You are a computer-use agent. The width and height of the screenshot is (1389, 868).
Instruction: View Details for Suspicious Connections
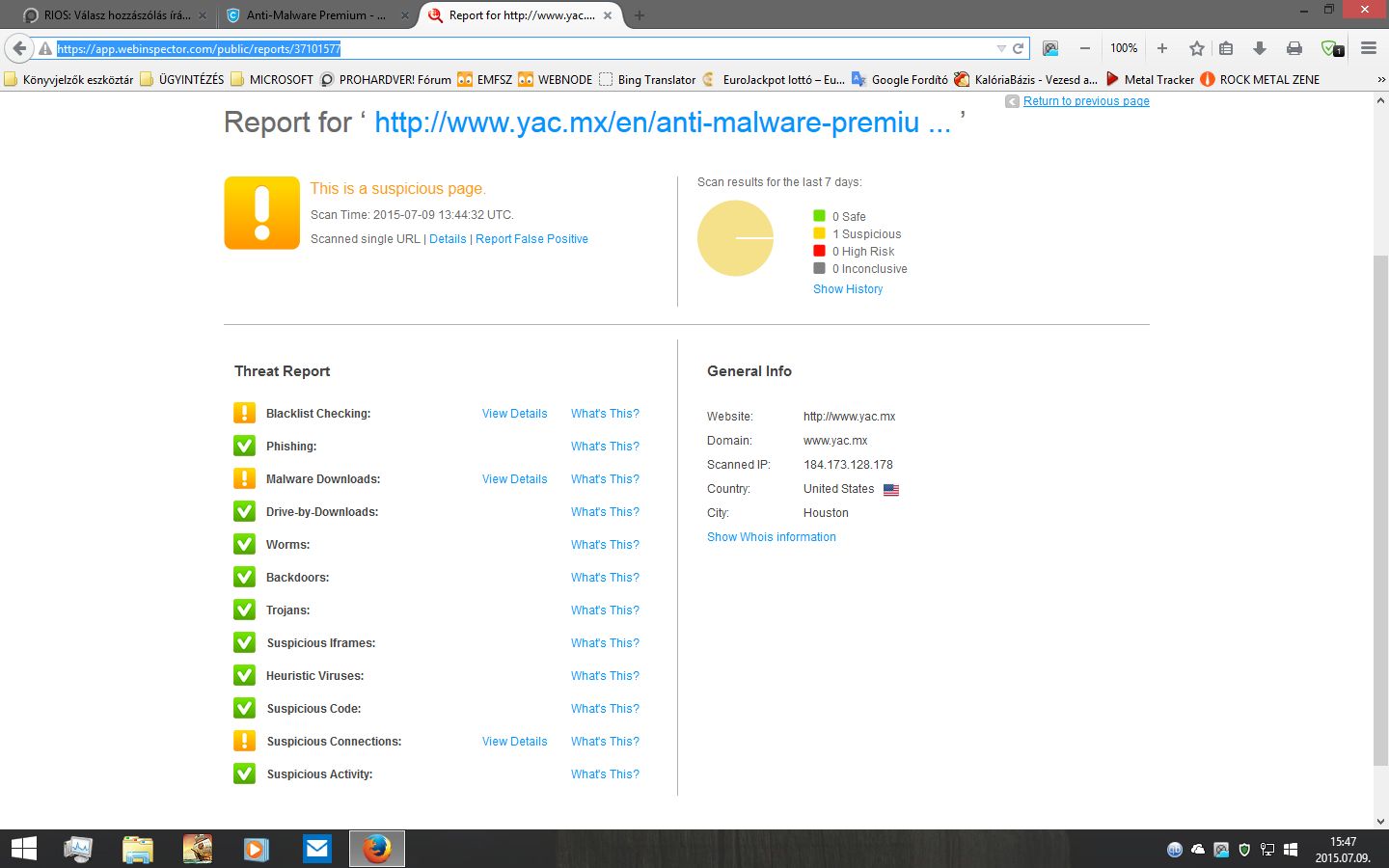pyautogui.click(x=515, y=742)
